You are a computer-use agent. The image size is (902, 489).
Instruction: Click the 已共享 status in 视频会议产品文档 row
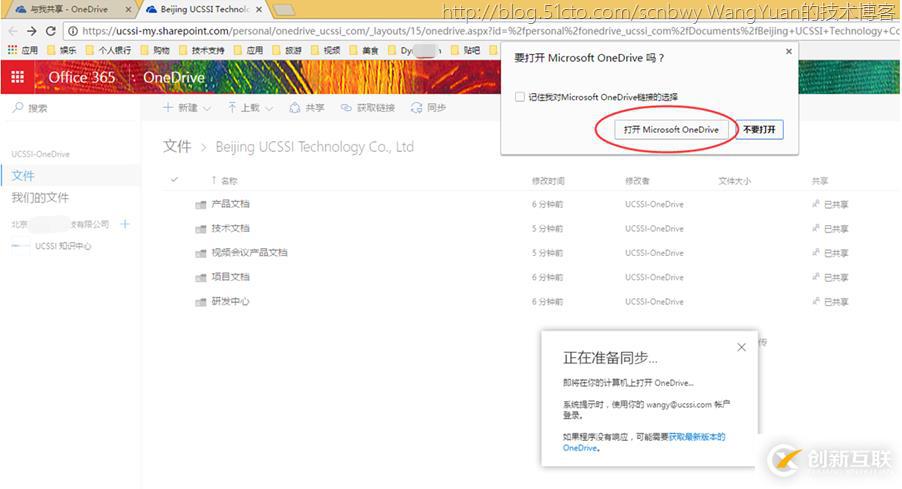click(830, 253)
